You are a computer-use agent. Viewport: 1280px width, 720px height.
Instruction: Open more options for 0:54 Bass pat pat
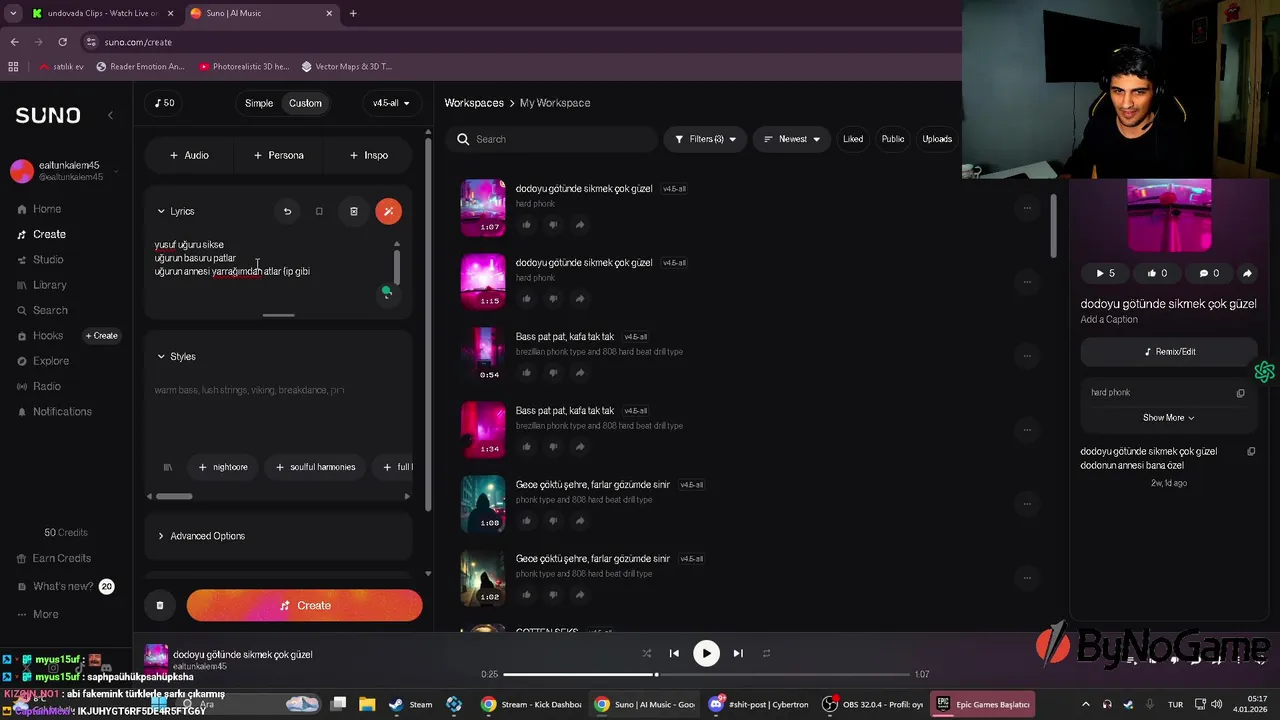click(x=1026, y=356)
